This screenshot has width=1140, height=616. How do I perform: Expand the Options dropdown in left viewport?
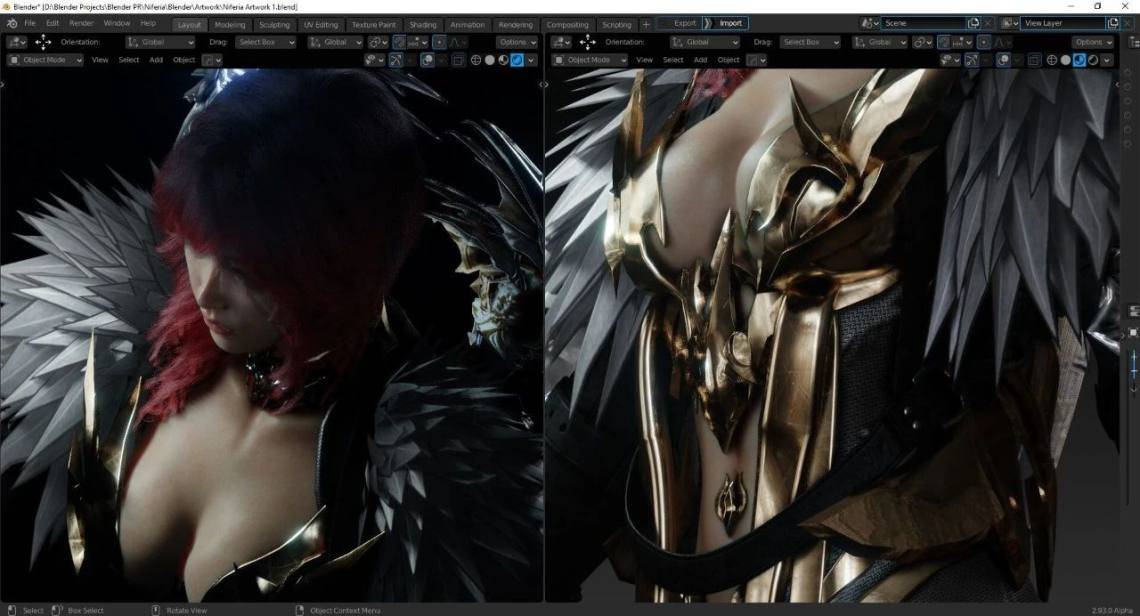(517, 42)
